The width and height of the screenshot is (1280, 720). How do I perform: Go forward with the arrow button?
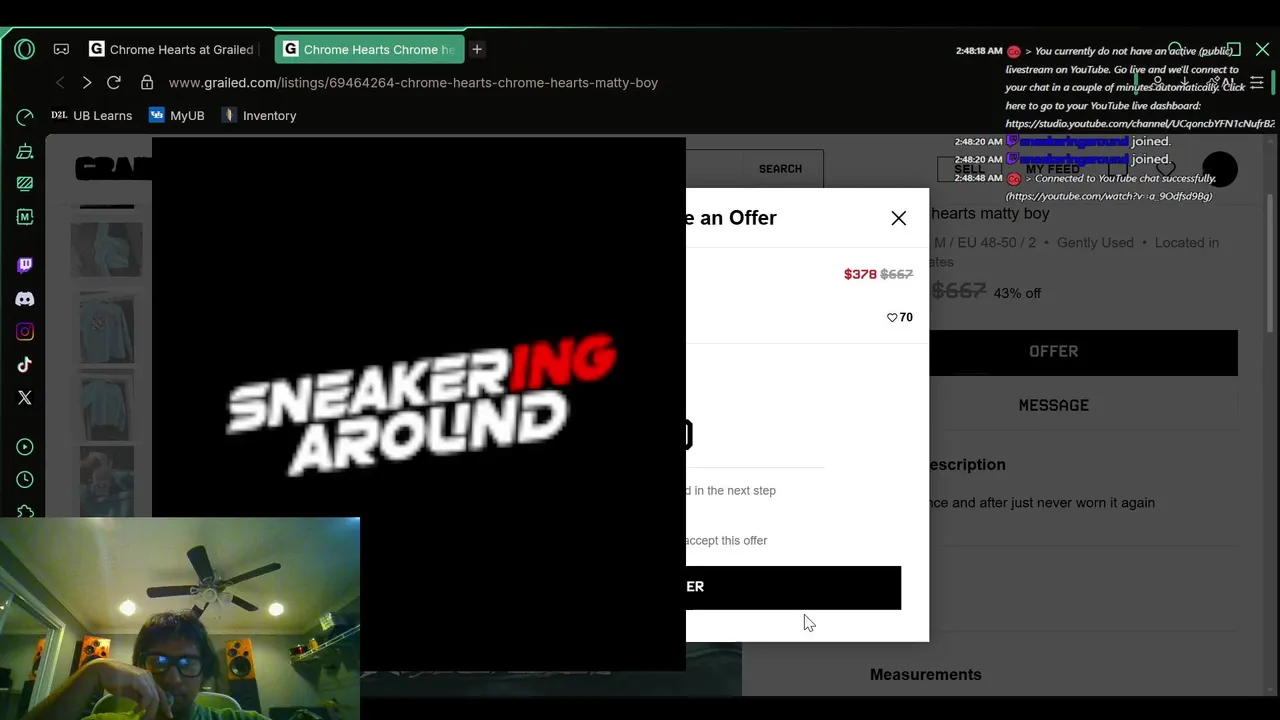(x=87, y=83)
